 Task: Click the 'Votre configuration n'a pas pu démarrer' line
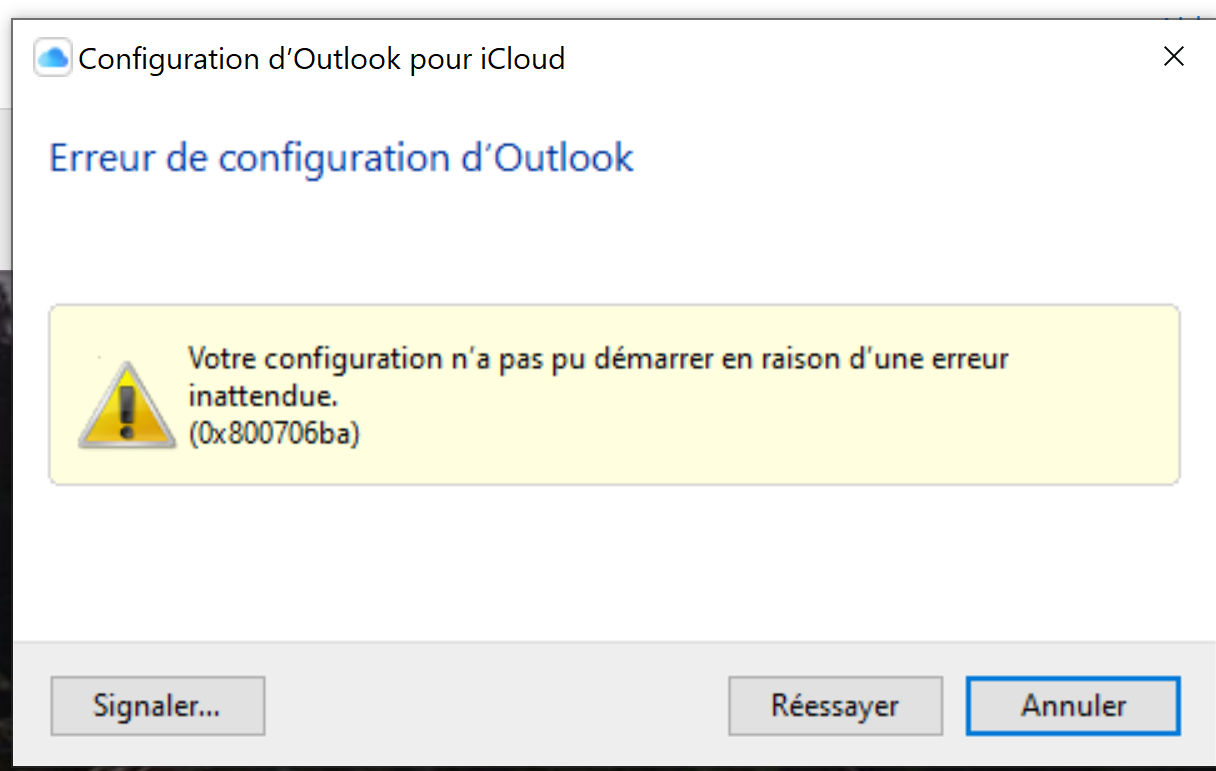click(598, 358)
